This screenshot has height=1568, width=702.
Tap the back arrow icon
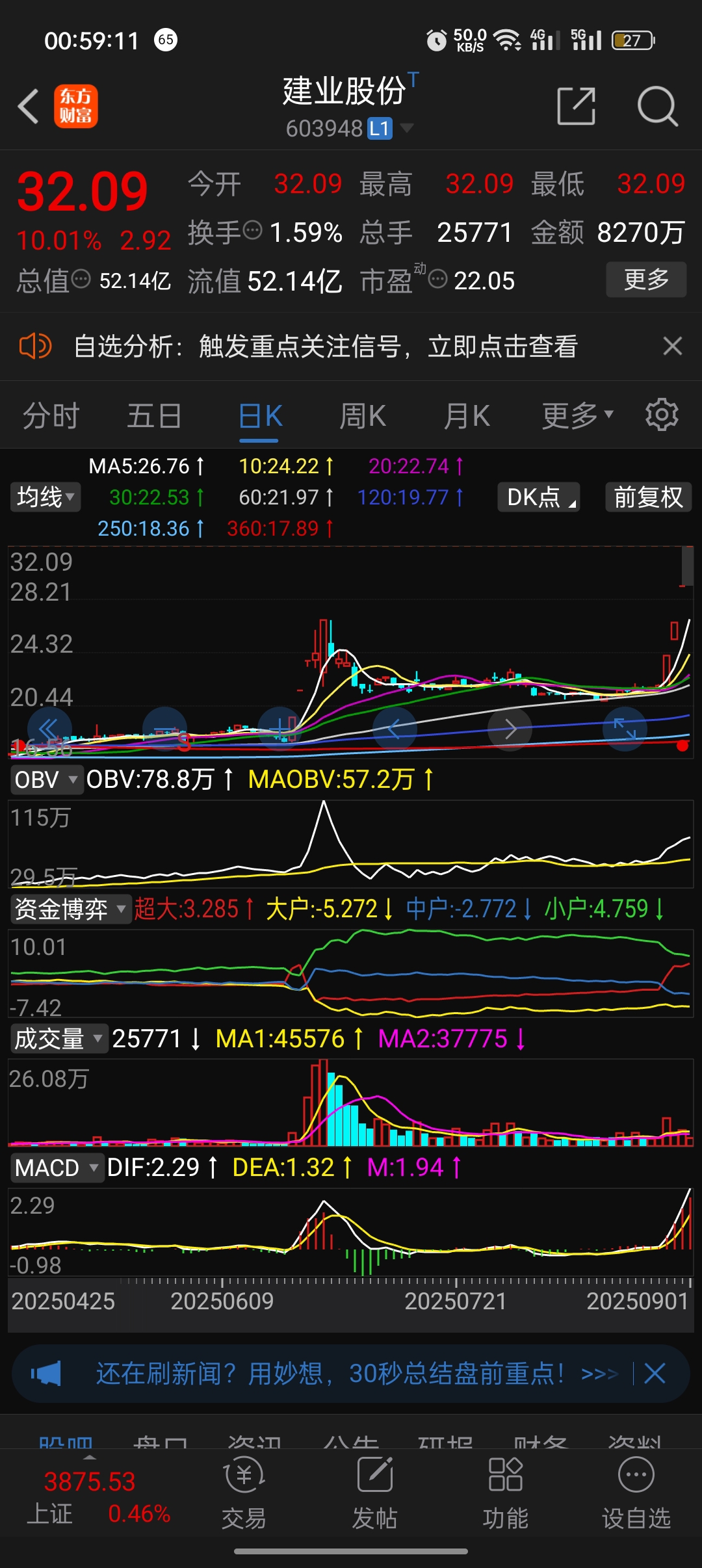pos(29,106)
